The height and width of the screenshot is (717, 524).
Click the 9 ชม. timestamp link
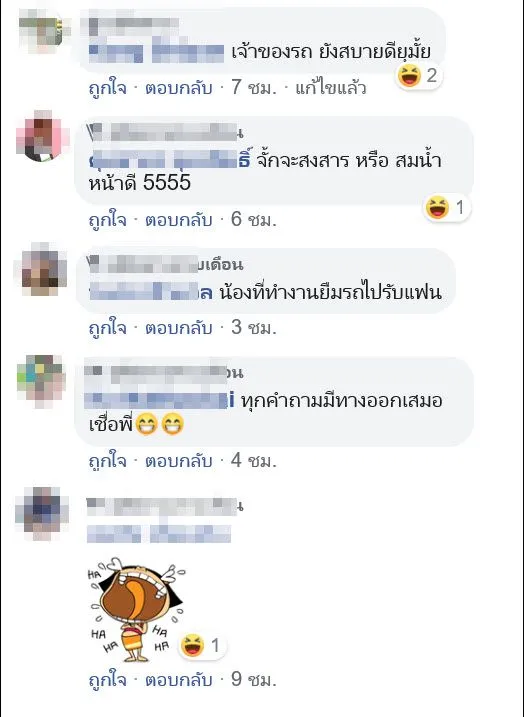[x=254, y=680]
